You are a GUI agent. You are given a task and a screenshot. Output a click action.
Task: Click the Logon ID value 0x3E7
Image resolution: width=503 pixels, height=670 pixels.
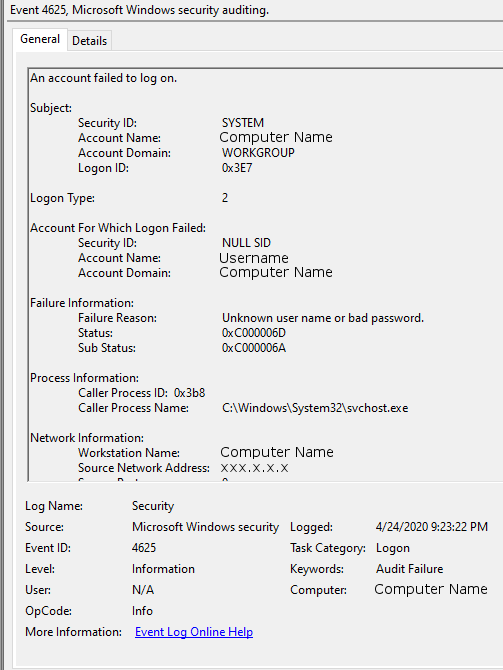pyautogui.click(x=237, y=168)
